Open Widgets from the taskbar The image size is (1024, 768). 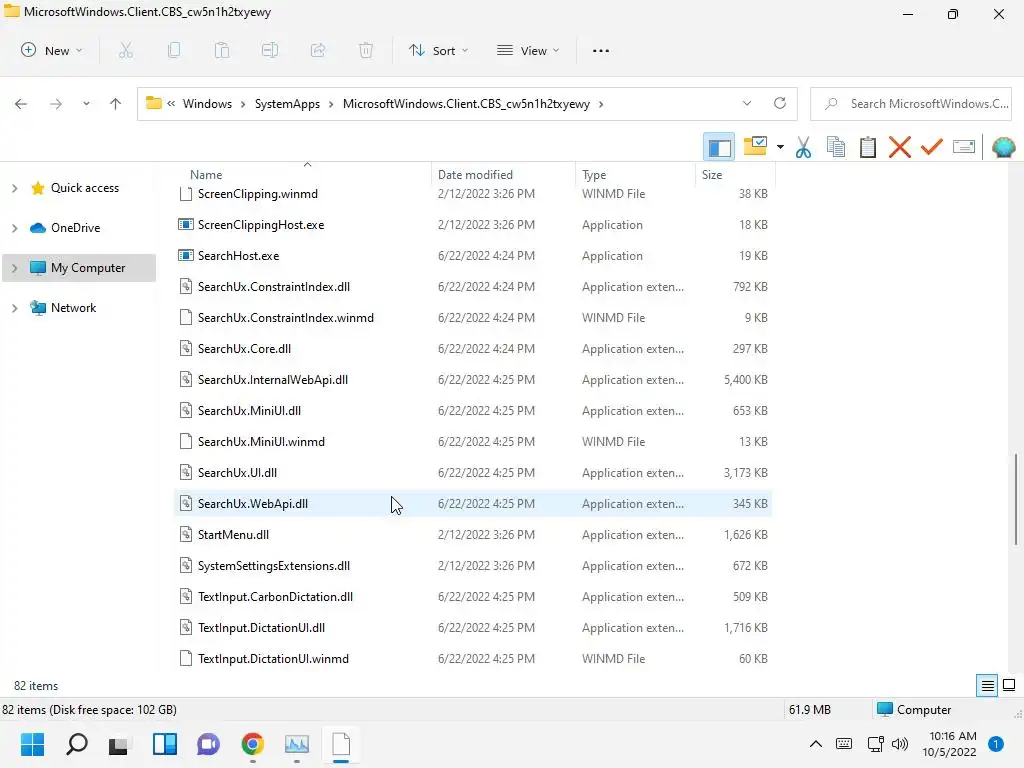click(165, 744)
